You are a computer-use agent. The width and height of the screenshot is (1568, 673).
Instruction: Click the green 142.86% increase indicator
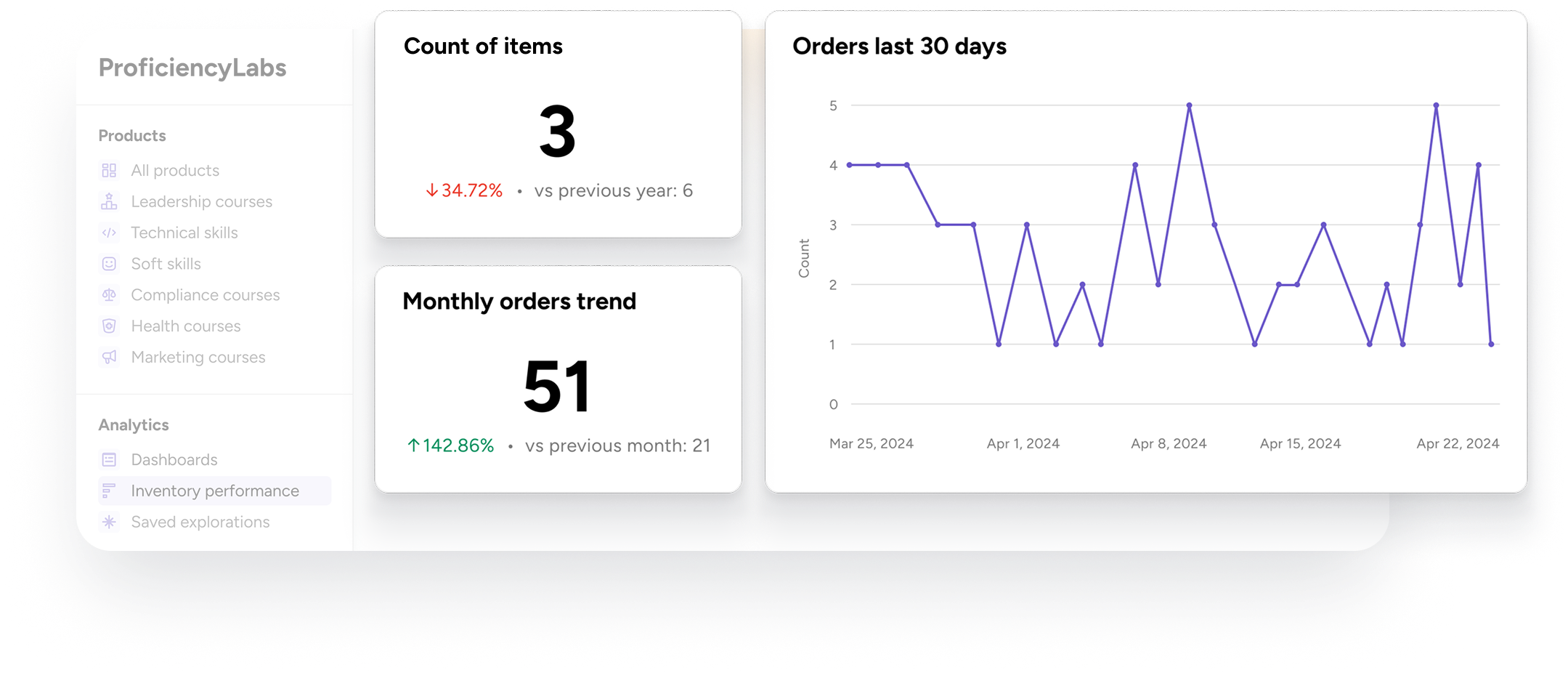tap(450, 446)
